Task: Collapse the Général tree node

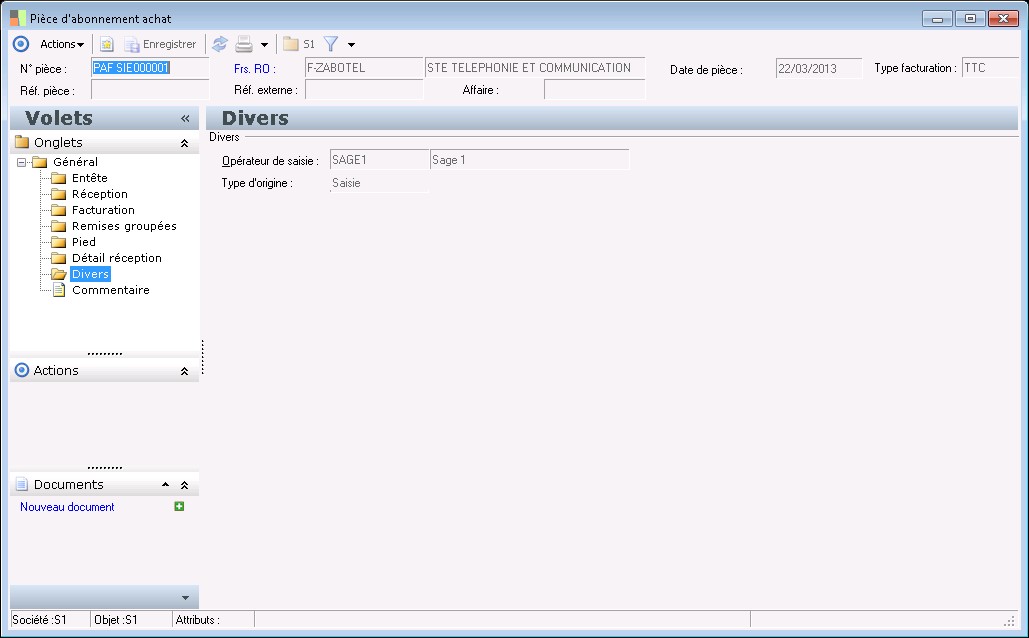Action: (x=22, y=162)
